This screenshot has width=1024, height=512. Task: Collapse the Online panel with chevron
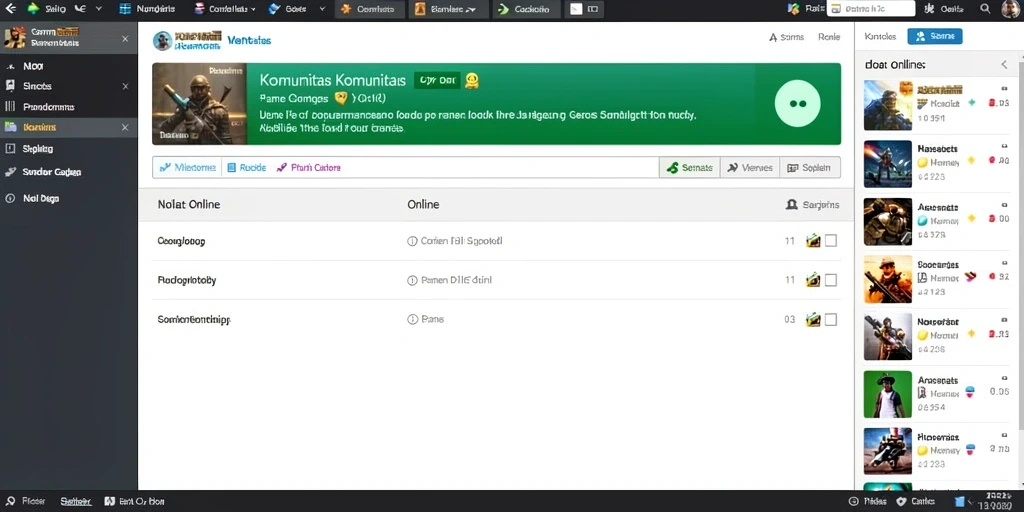pyautogui.click(x=1004, y=65)
